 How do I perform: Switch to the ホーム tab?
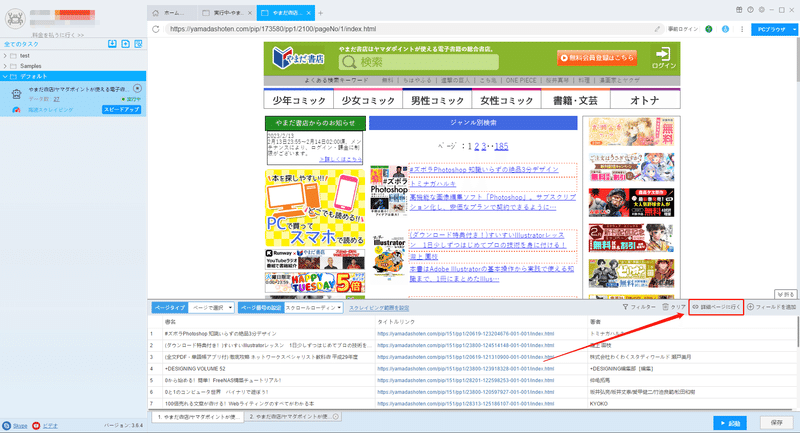pos(173,13)
